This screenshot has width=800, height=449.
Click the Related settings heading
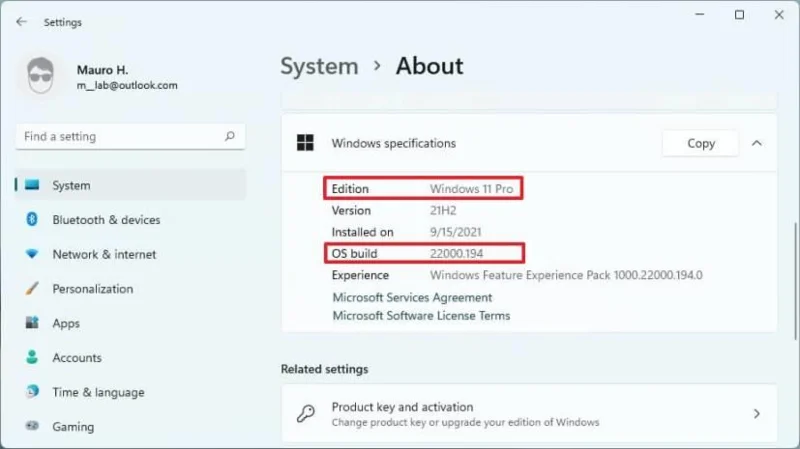coord(324,369)
